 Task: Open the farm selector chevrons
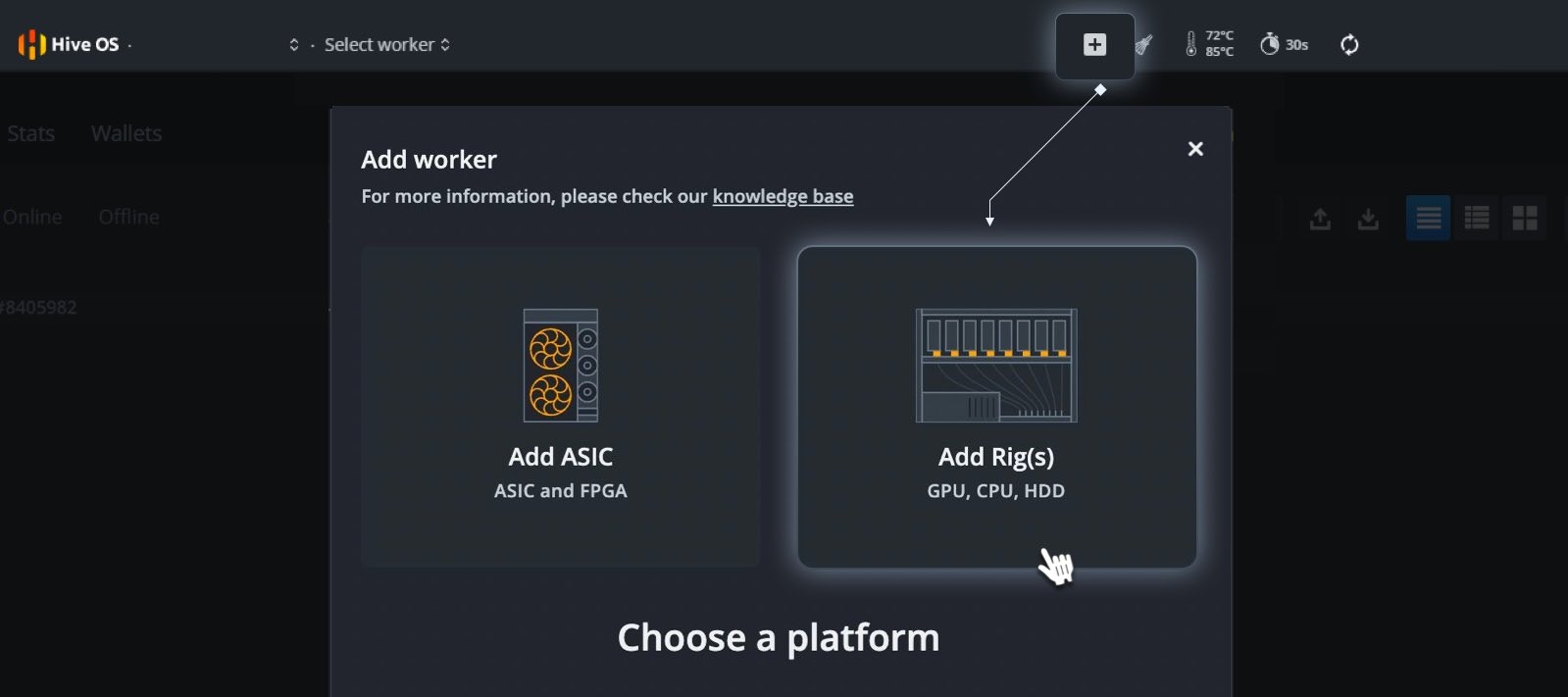(293, 45)
